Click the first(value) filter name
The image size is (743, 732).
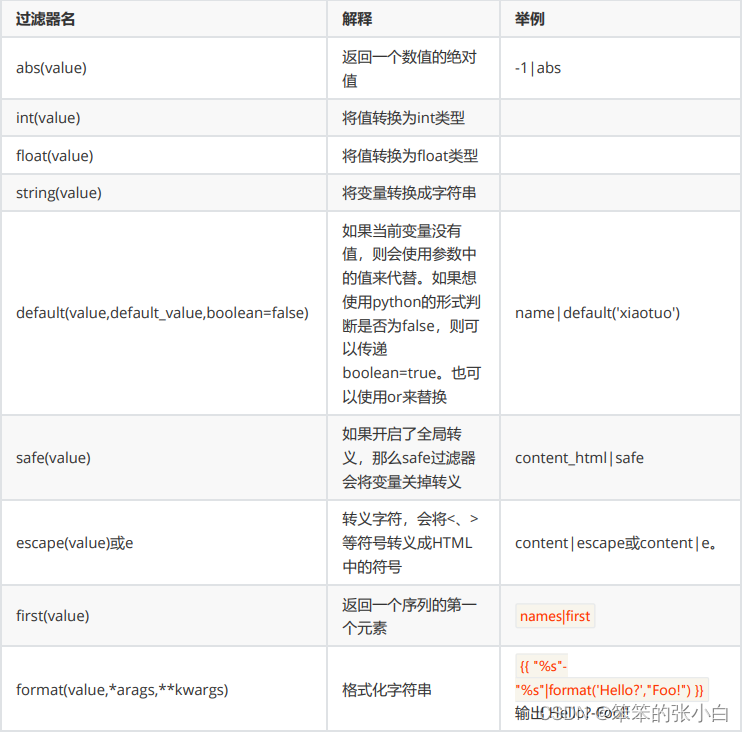pos(53,616)
